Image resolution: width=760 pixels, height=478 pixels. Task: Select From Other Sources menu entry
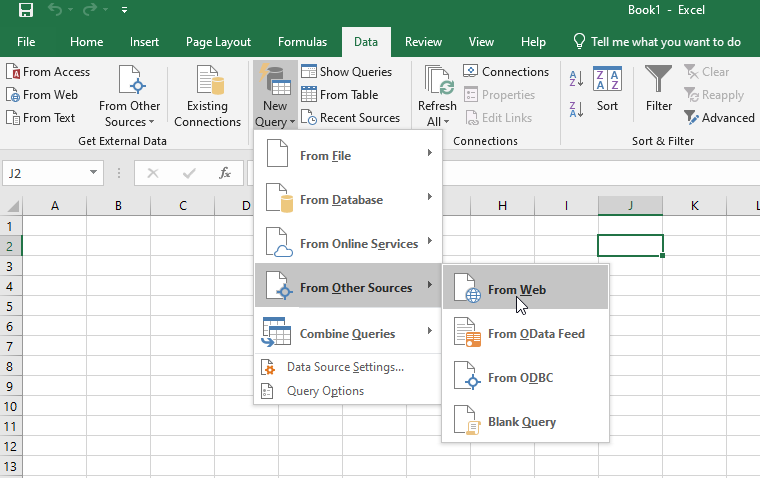pos(348,287)
